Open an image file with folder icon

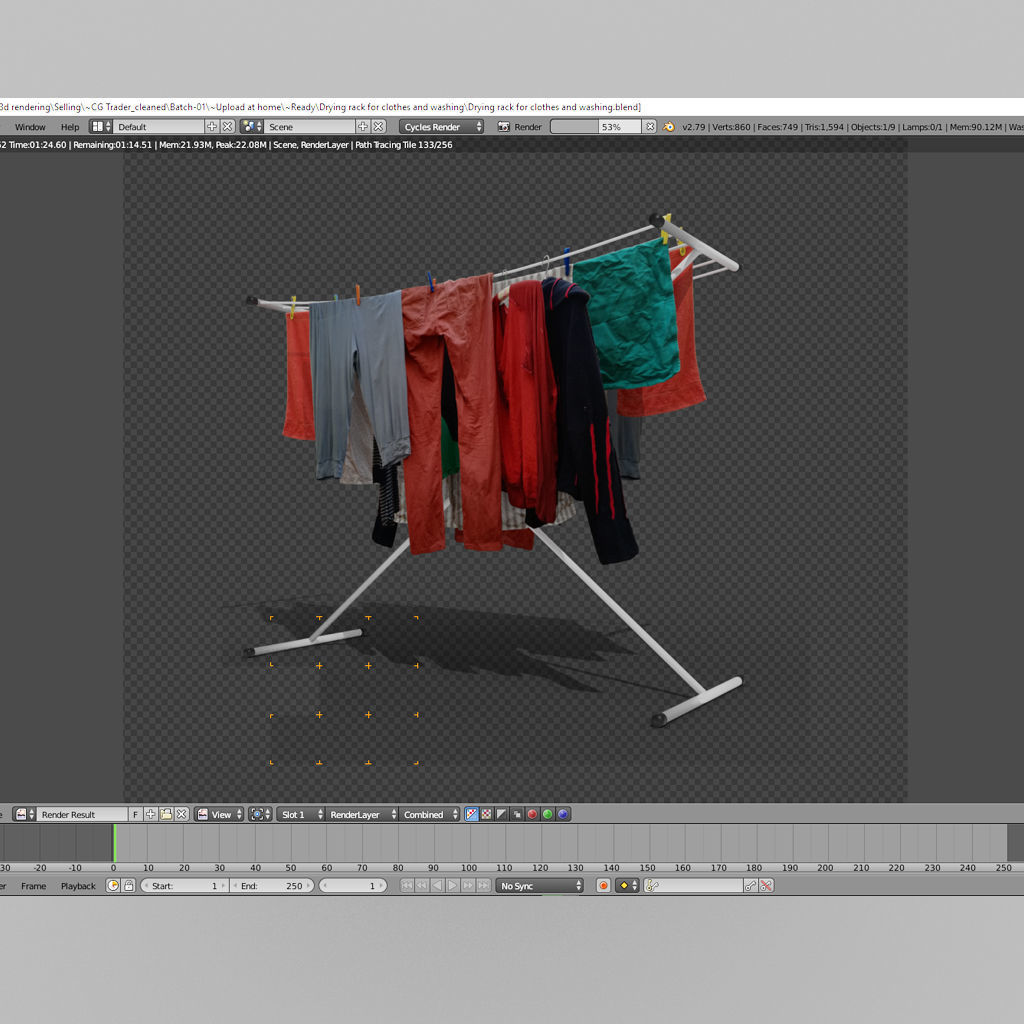point(167,814)
